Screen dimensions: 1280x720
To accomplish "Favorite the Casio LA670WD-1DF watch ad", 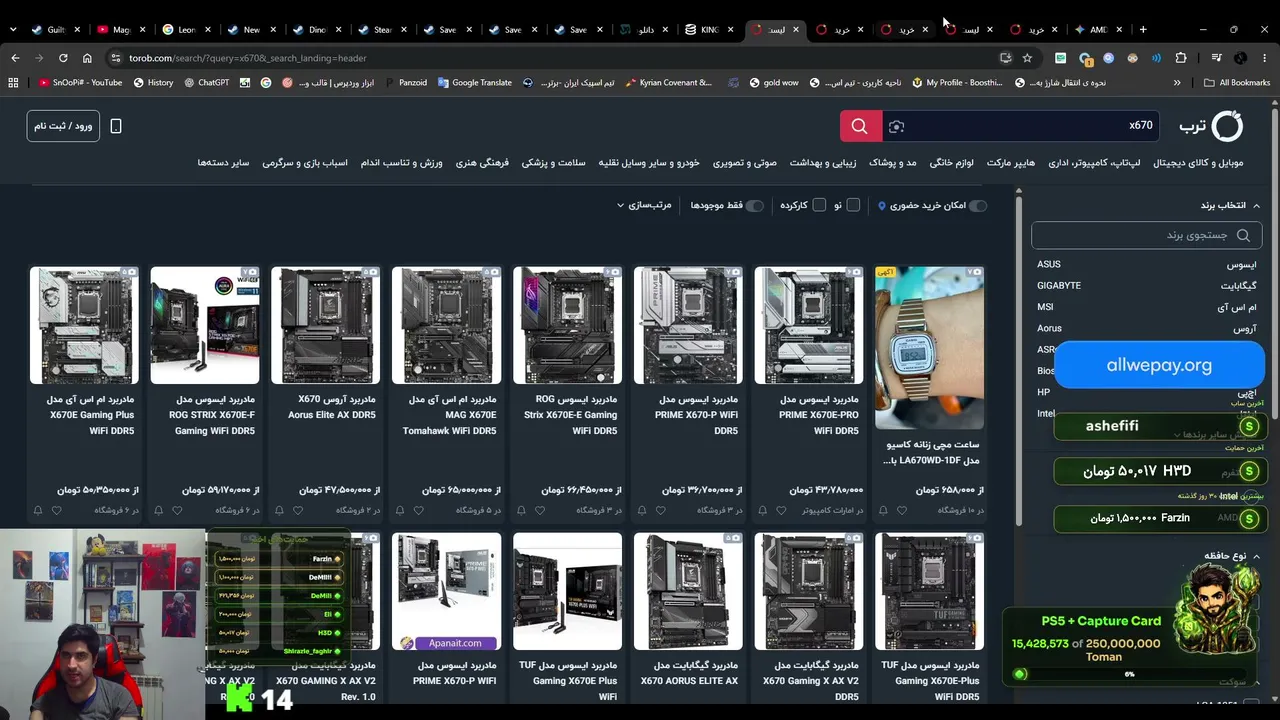I will click(902, 510).
